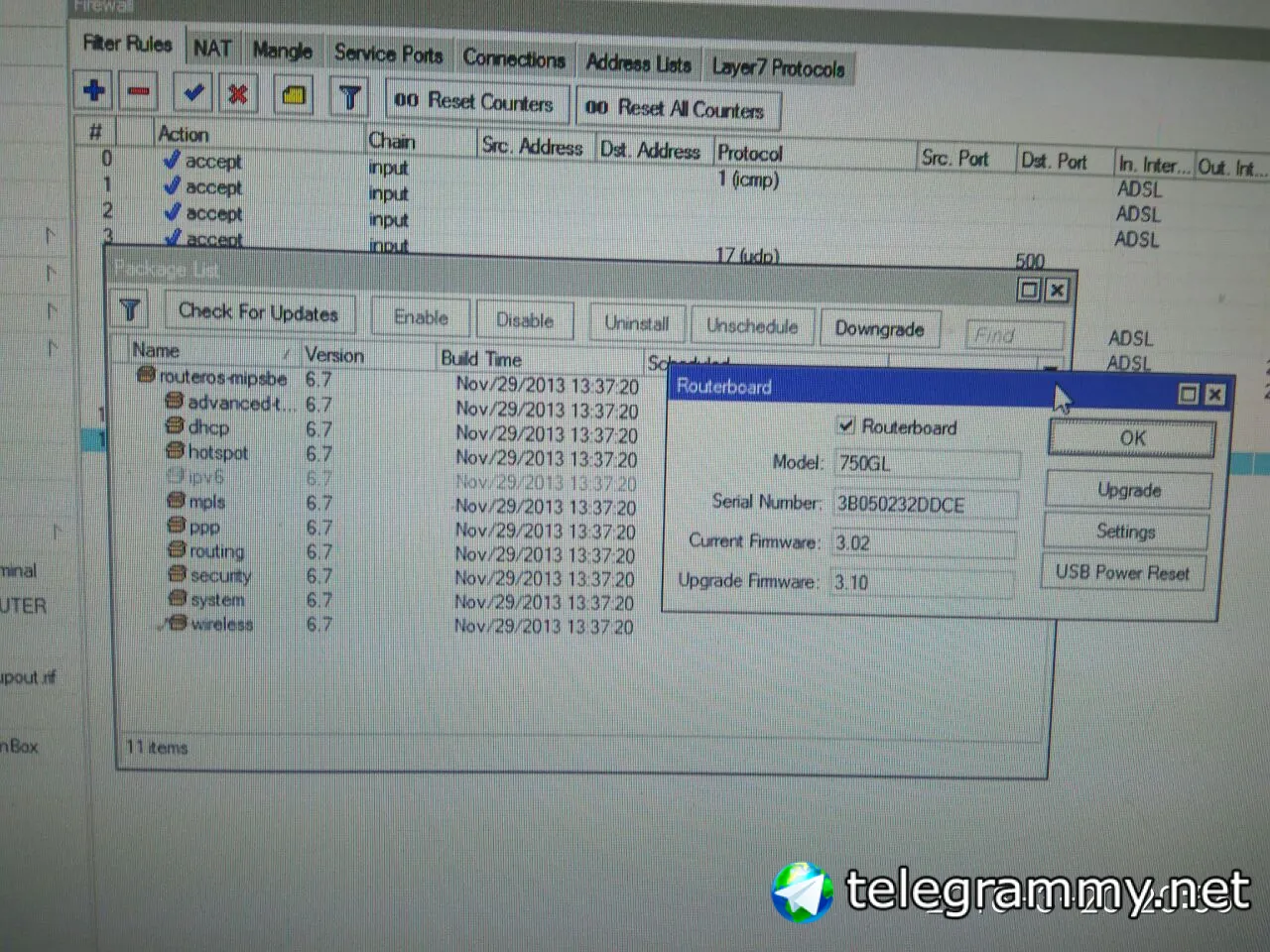The height and width of the screenshot is (952, 1270).
Task: Select the greyed-out ipv6 package icon
Action: 176,475
